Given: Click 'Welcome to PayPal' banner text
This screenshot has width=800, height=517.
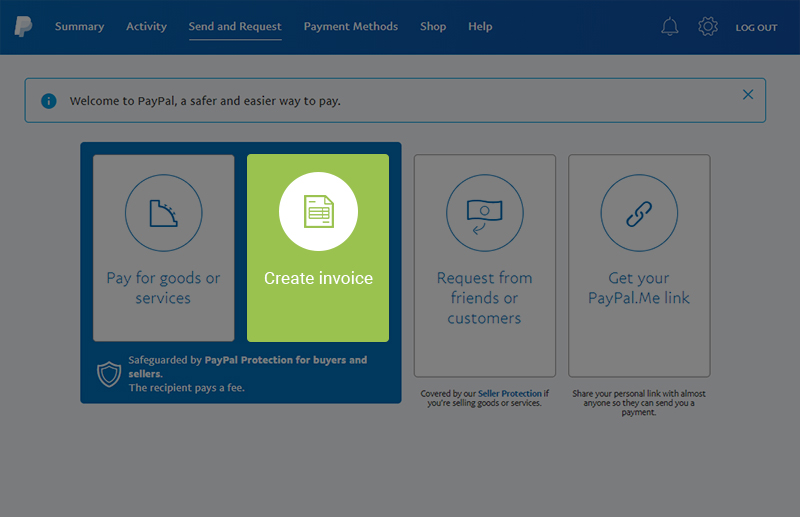Looking at the screenshot, I should coord(205,101).
